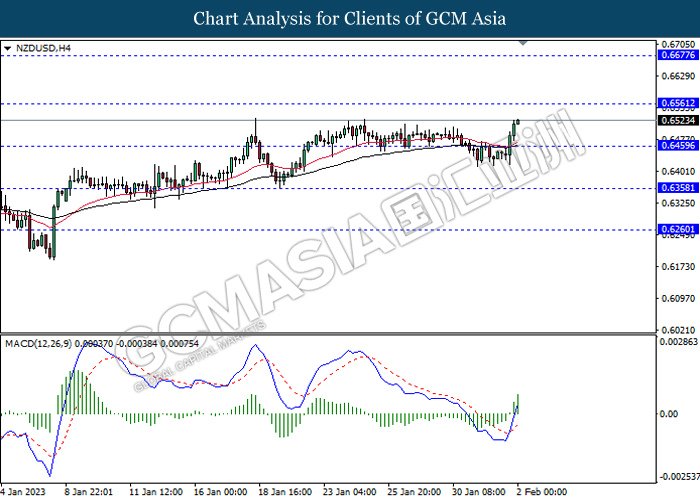Click the NZDUSD,H4 chart label
Viewport: 700px width, 500px height.
[43, 48]
